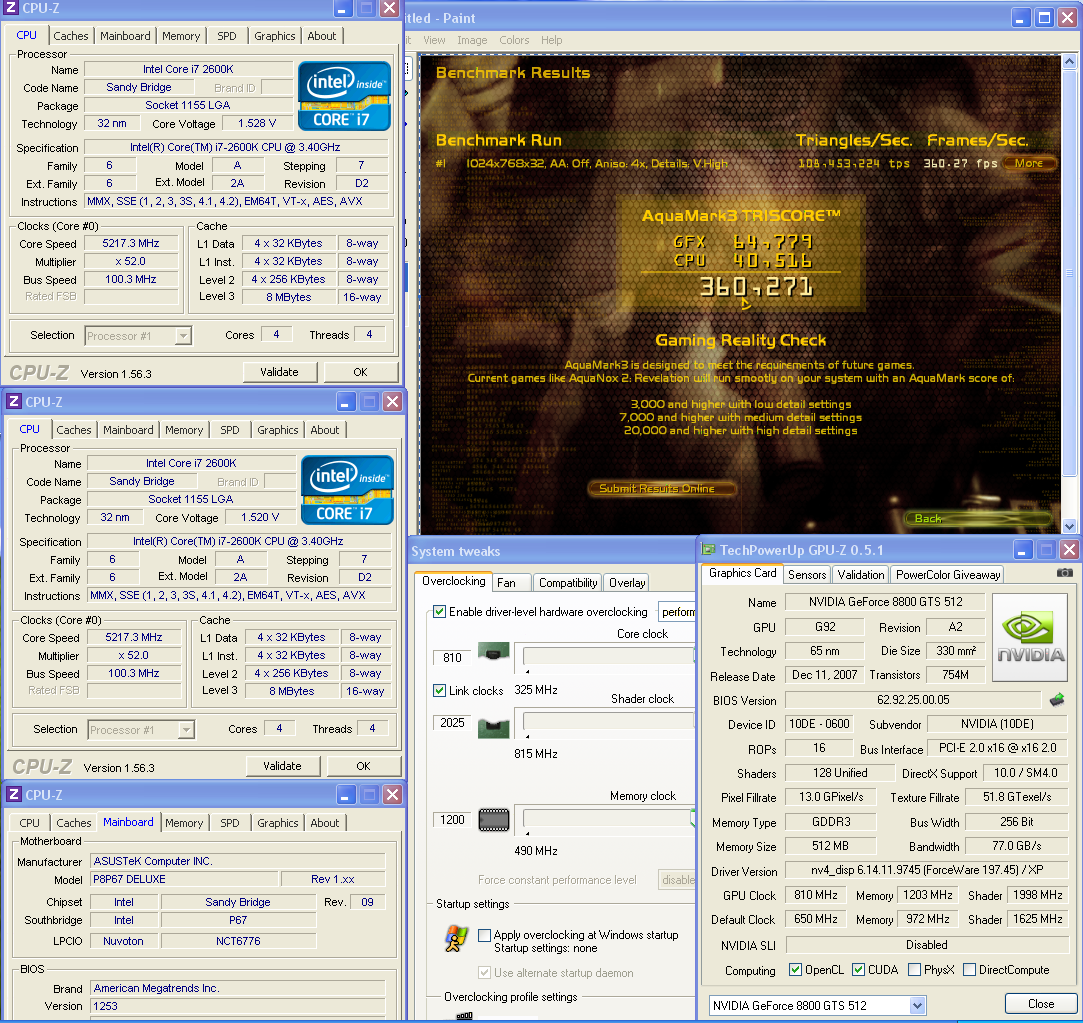Click the shader clock value field 2025
Image resolution: width=1083 pixels, height=1023 pixels.
tap(452, 723)
